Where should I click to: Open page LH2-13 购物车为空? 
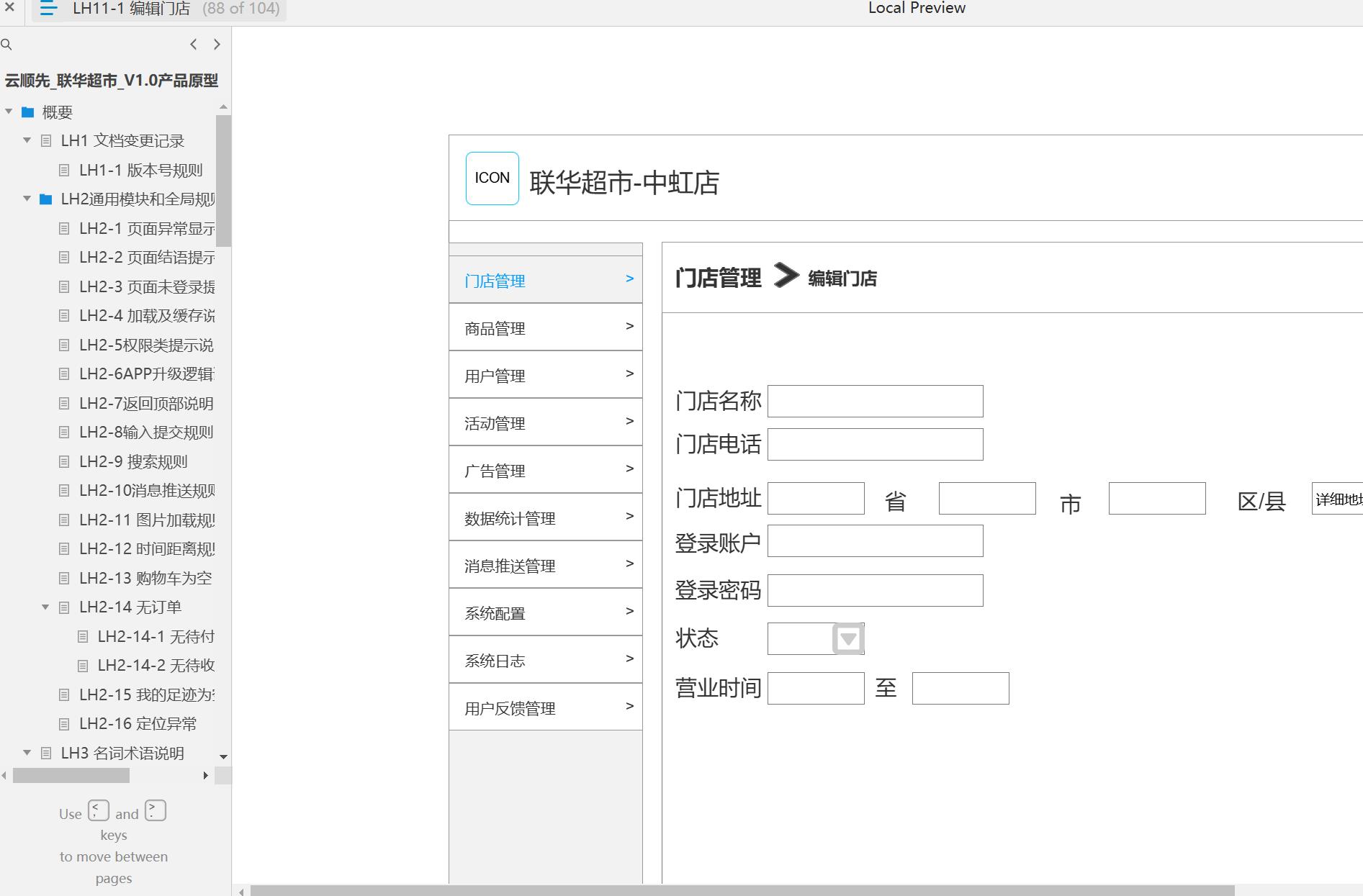[145, 579]
